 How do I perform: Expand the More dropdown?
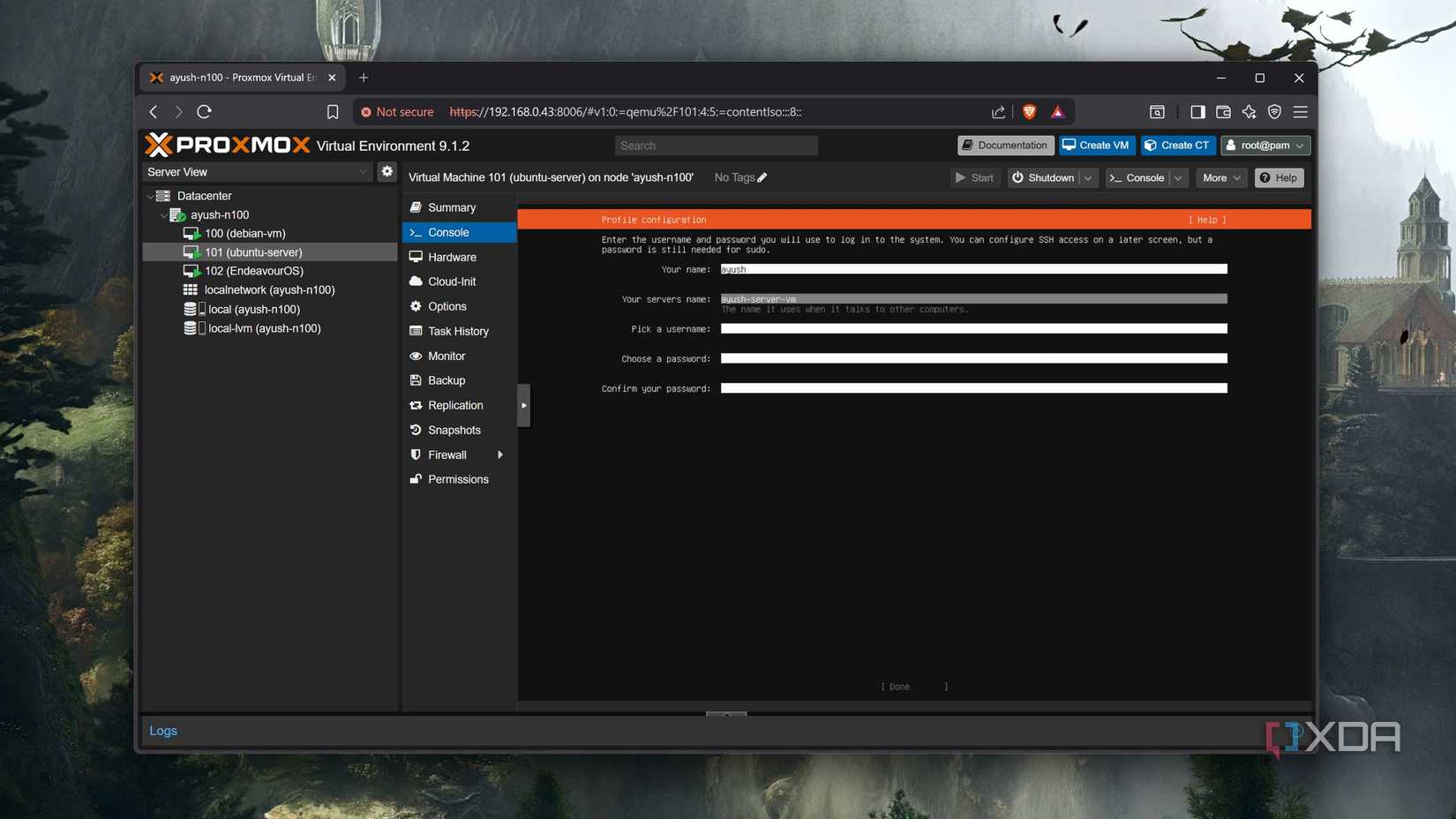click(1220, 177)
